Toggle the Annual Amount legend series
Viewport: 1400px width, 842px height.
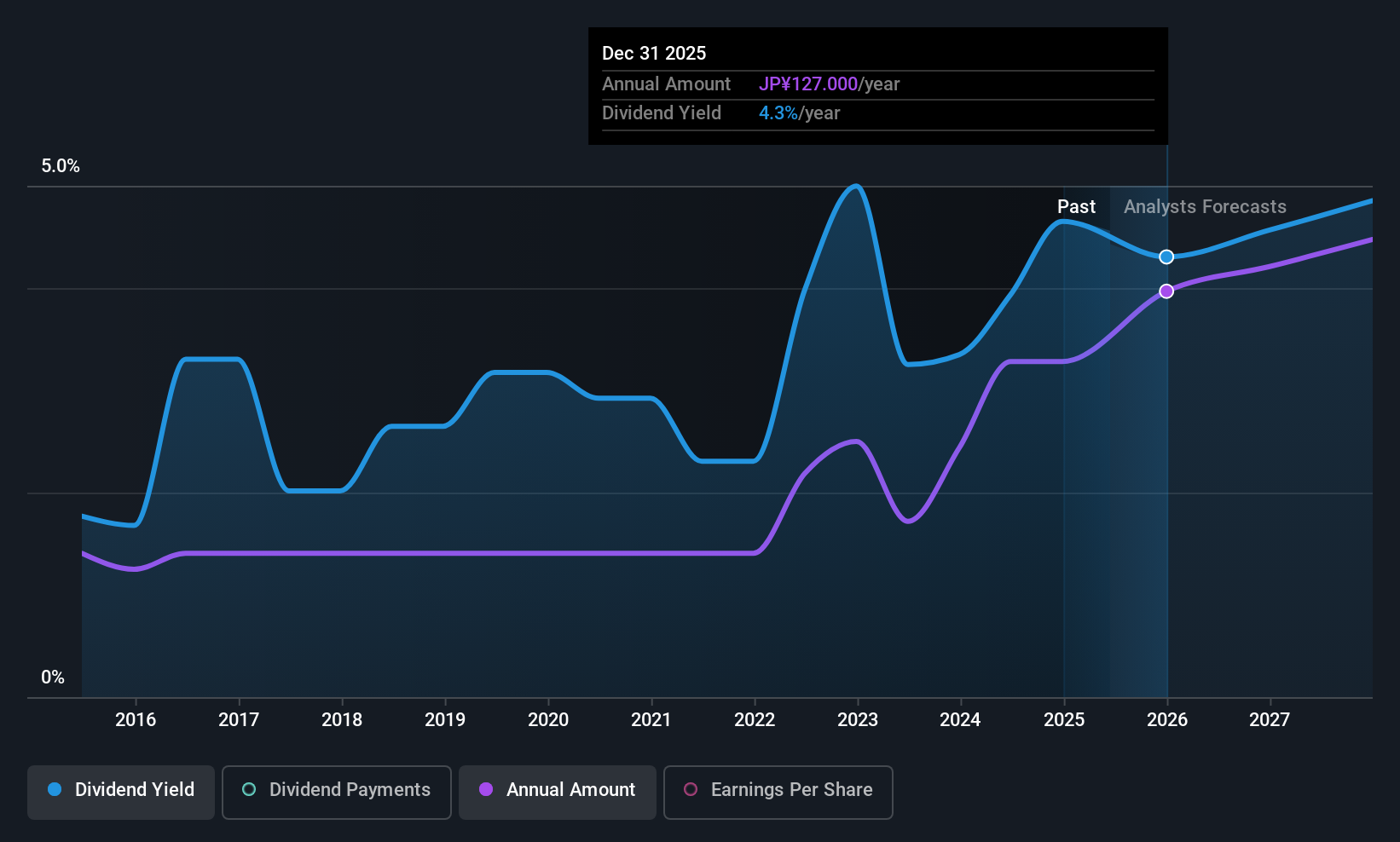[x=558, y=792]
